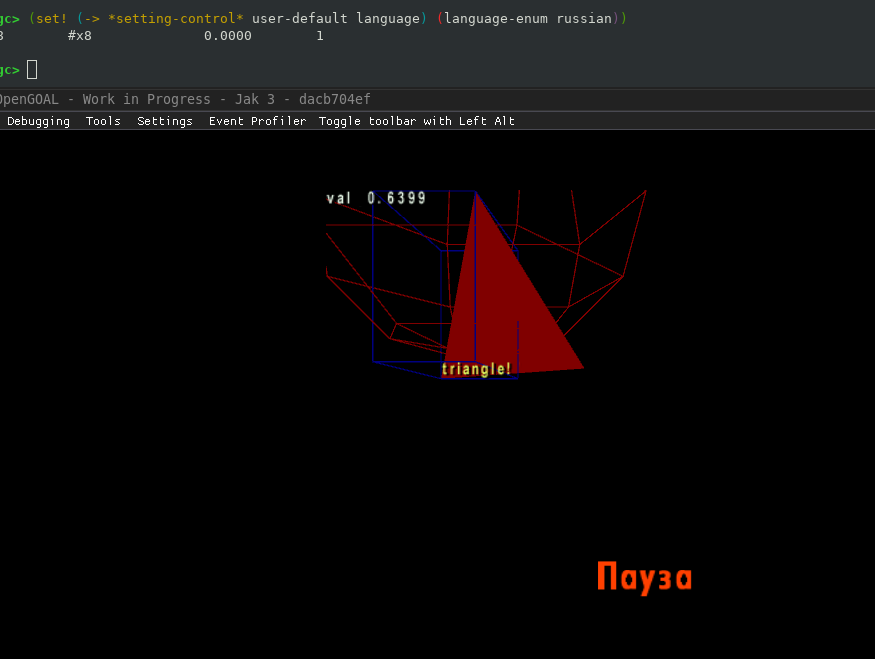This screenshot has height=659, width=875.
Task: Open the Settings menu
Action: pyautogui.click(x=165, y=121)
